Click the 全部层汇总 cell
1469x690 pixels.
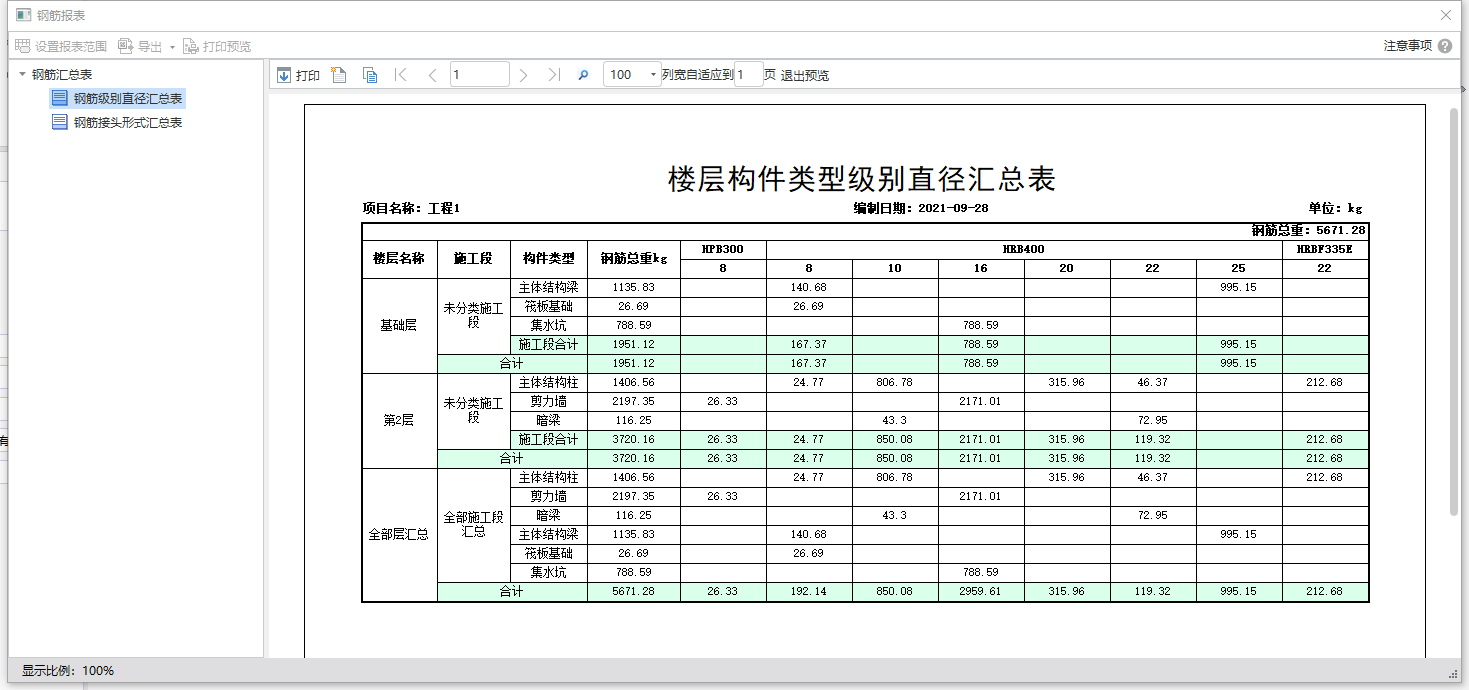click(399, 534)
